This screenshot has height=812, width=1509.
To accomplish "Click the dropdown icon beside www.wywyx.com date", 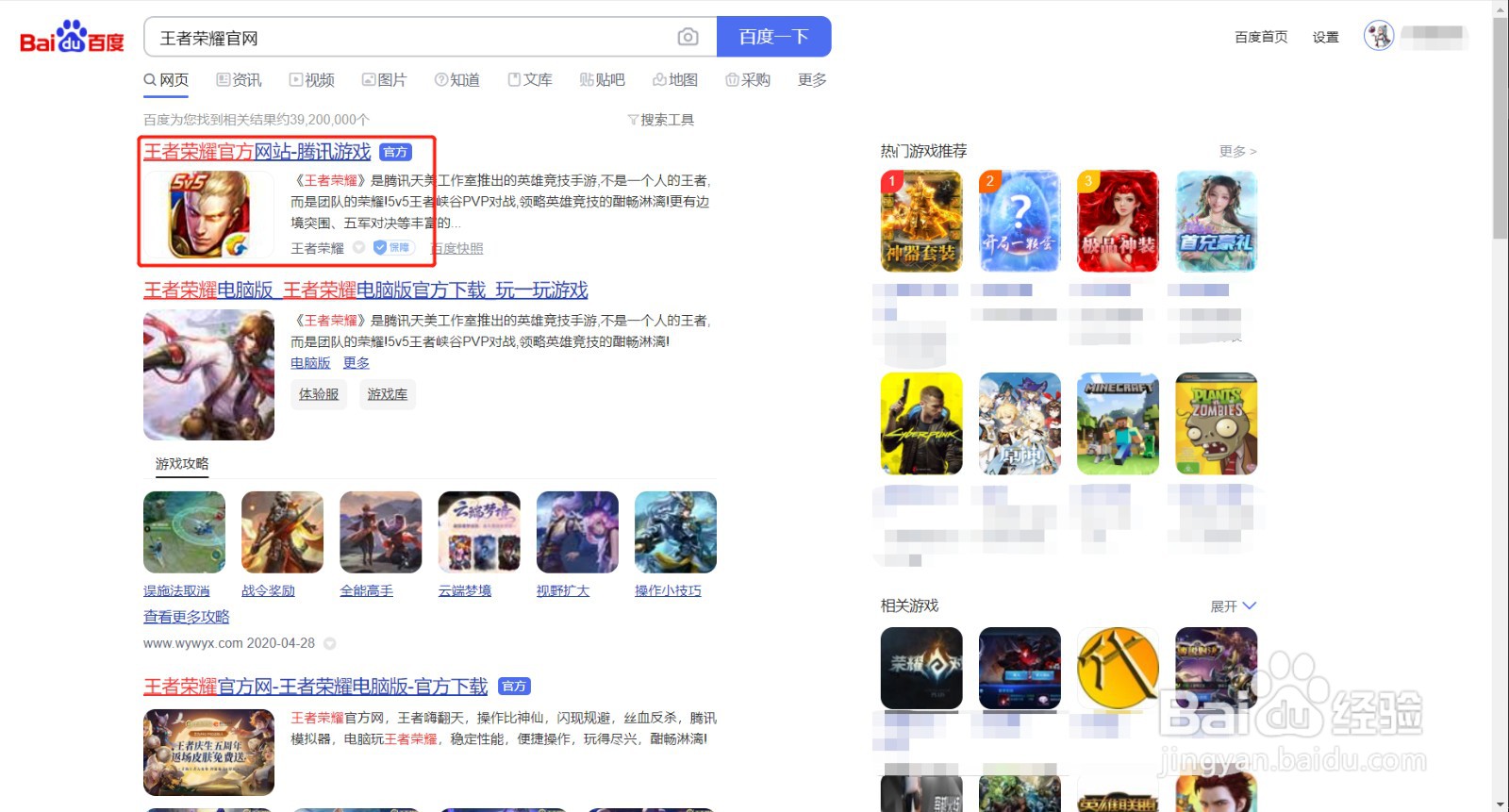I will click(x=330, y=644).
